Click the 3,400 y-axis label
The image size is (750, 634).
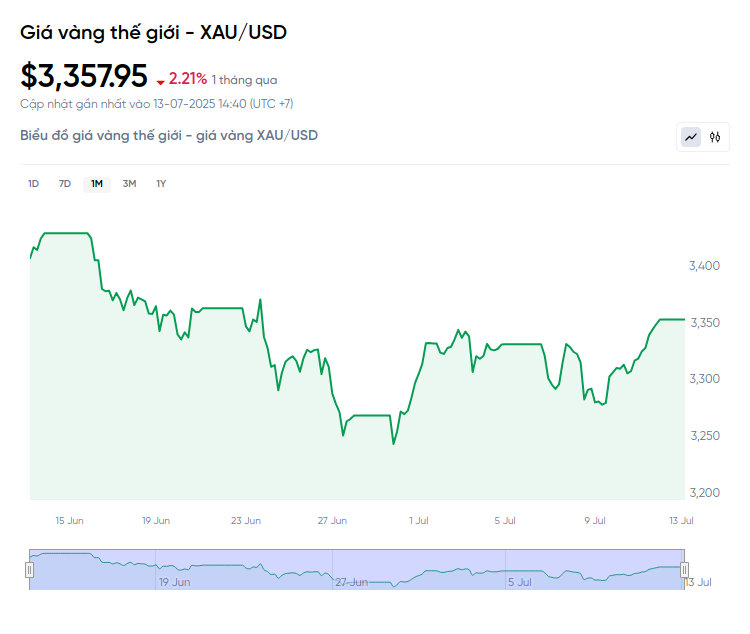point(705,266)
